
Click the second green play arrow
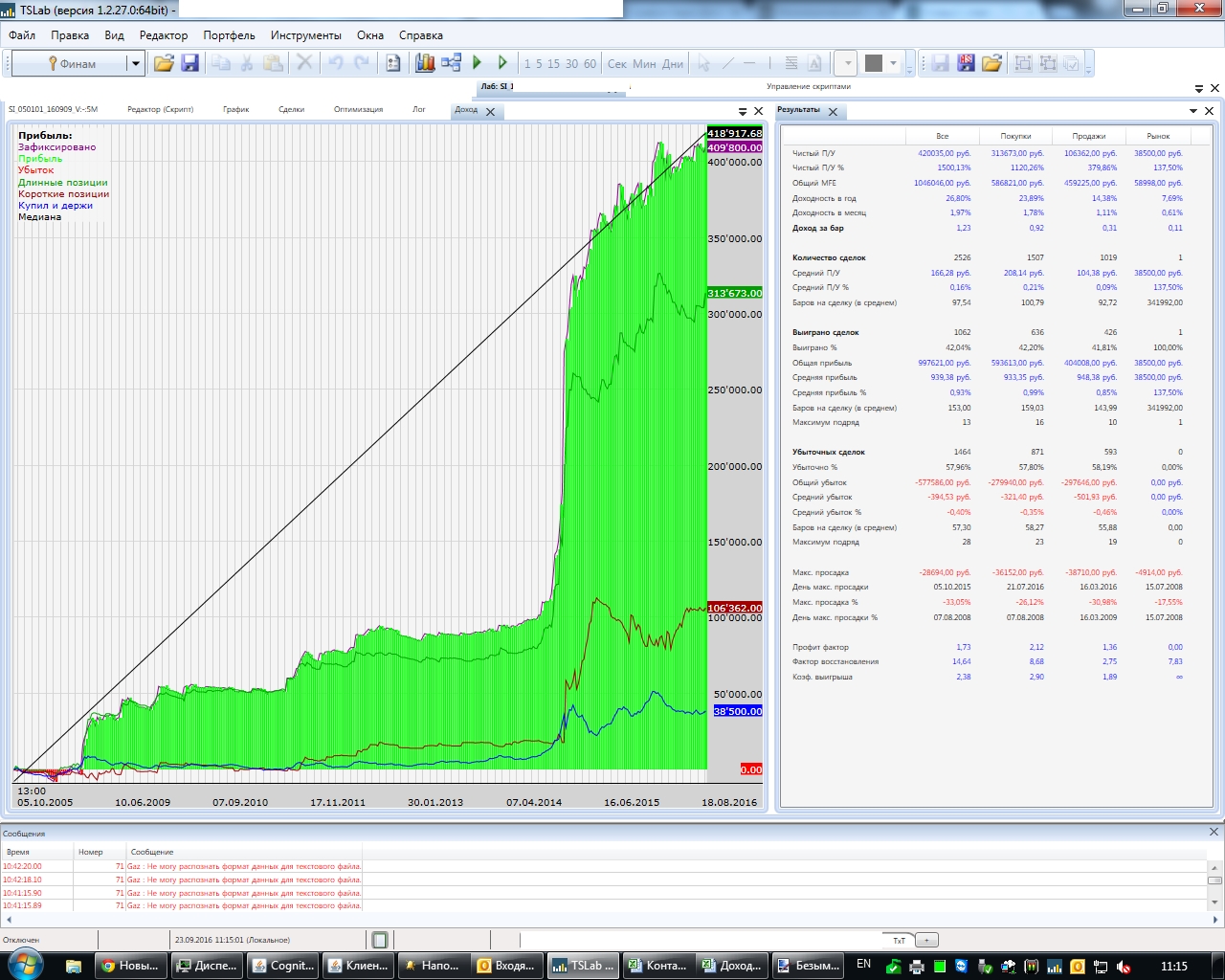click(502, 63)
